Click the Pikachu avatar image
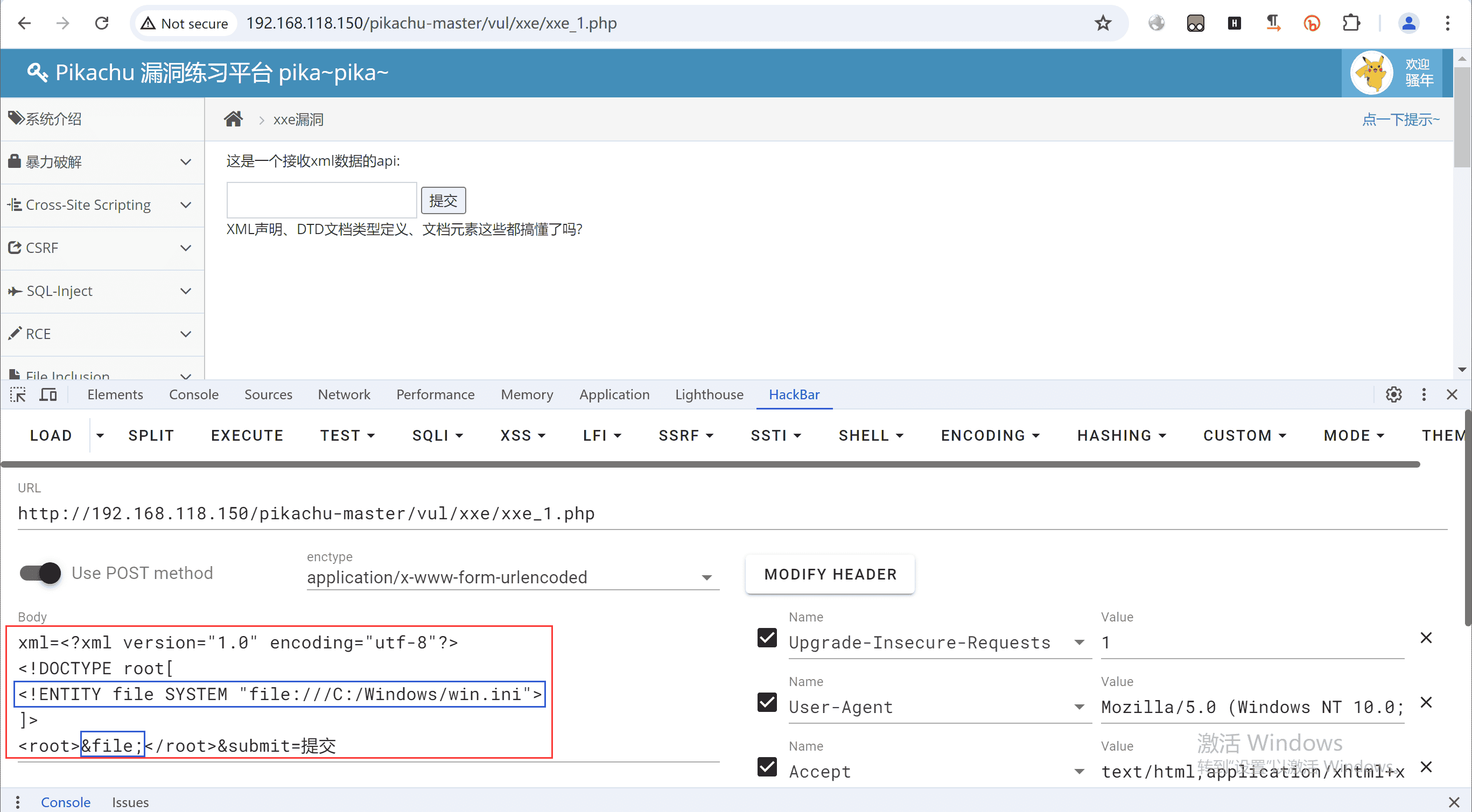1472x812 pixels. point(1371,73)
